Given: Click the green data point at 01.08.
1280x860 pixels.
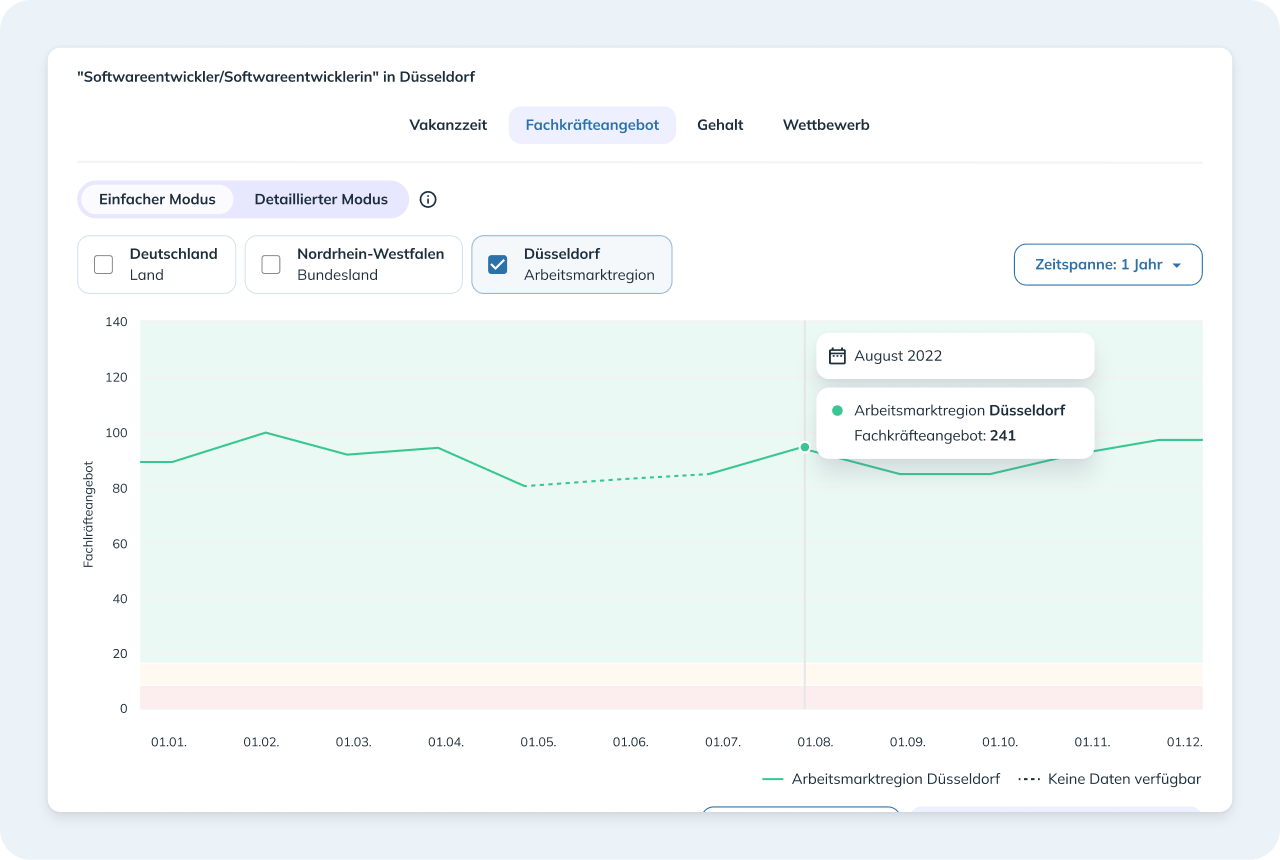Looking at the screenshot, I should [804, 447].
